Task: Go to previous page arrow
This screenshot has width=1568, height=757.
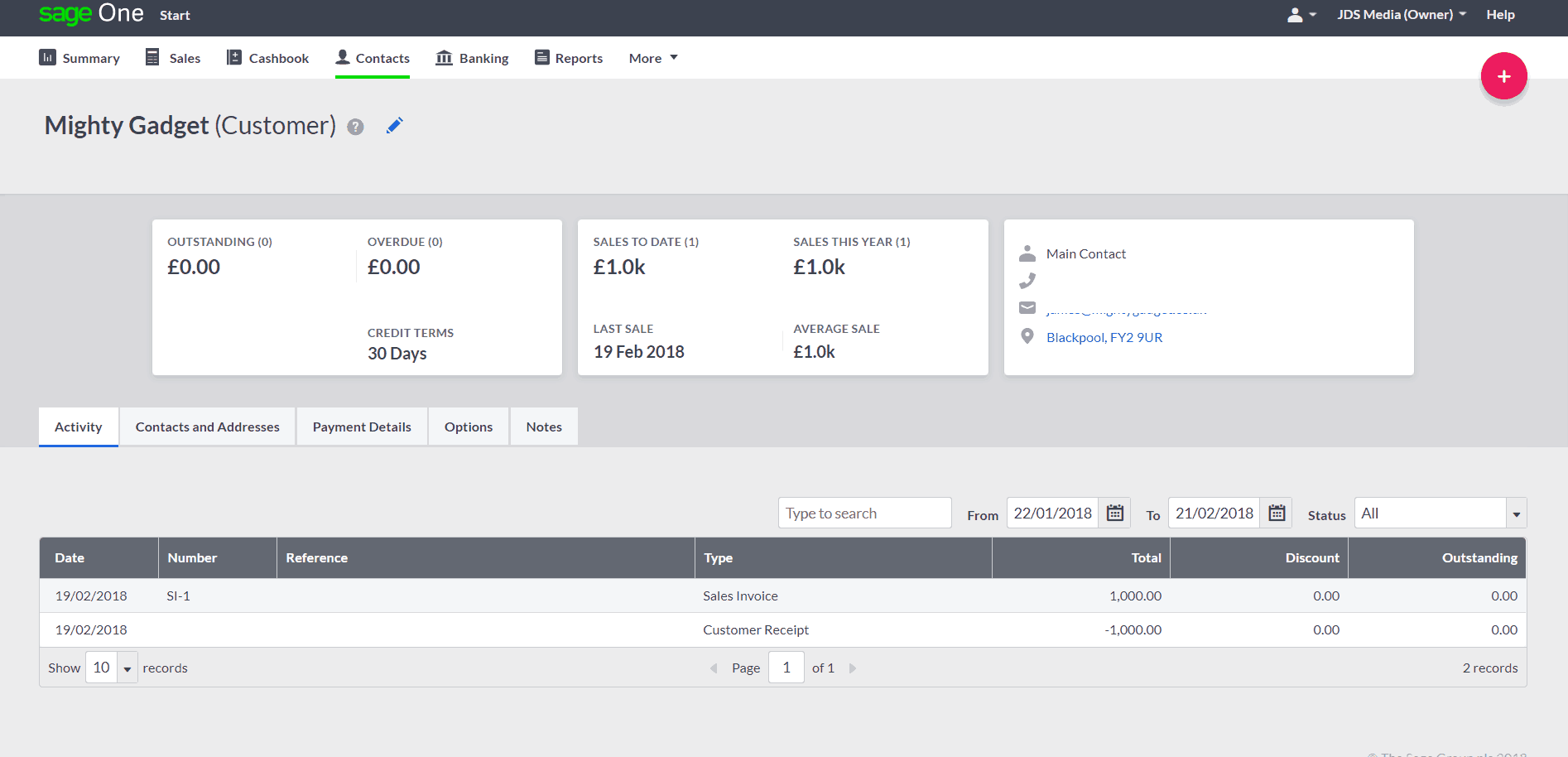Action: [x=714, y=668]
